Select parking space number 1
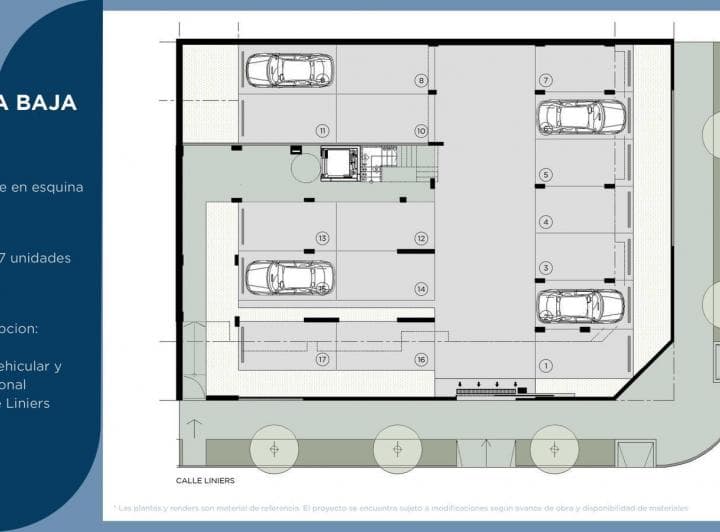 point(546,366)
